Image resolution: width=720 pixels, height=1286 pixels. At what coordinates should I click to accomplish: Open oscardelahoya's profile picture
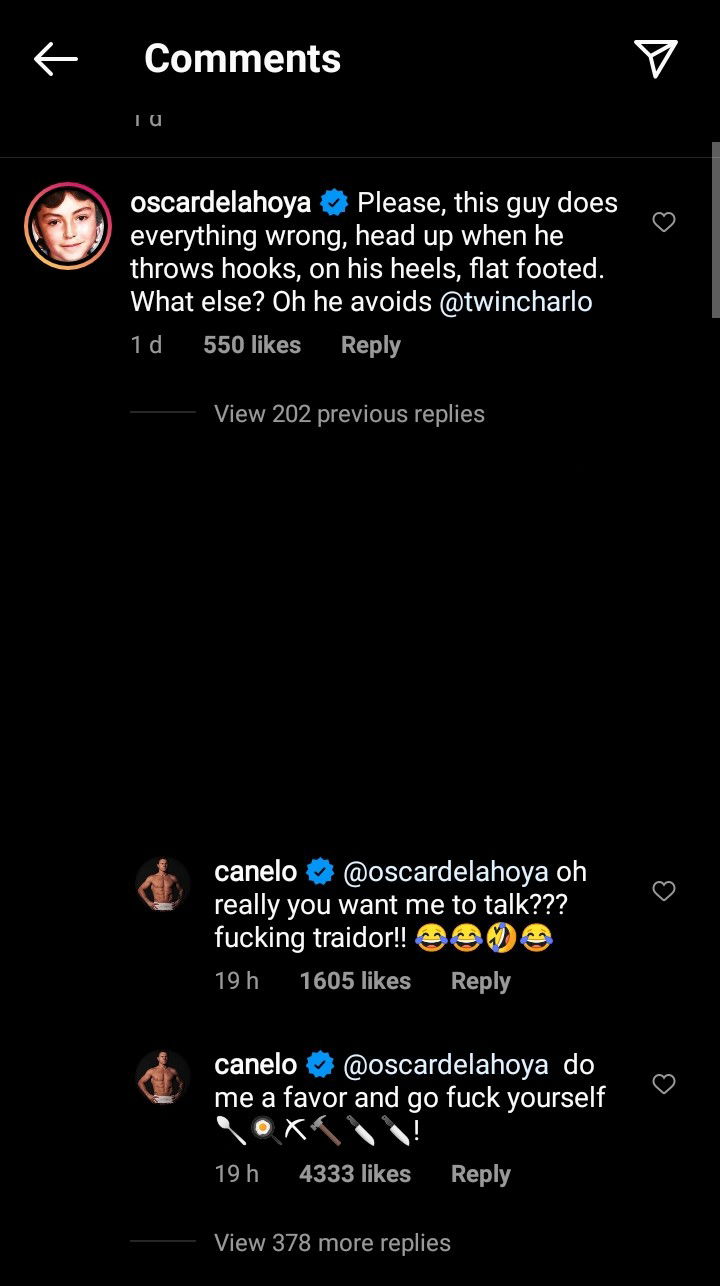point(68,226)
